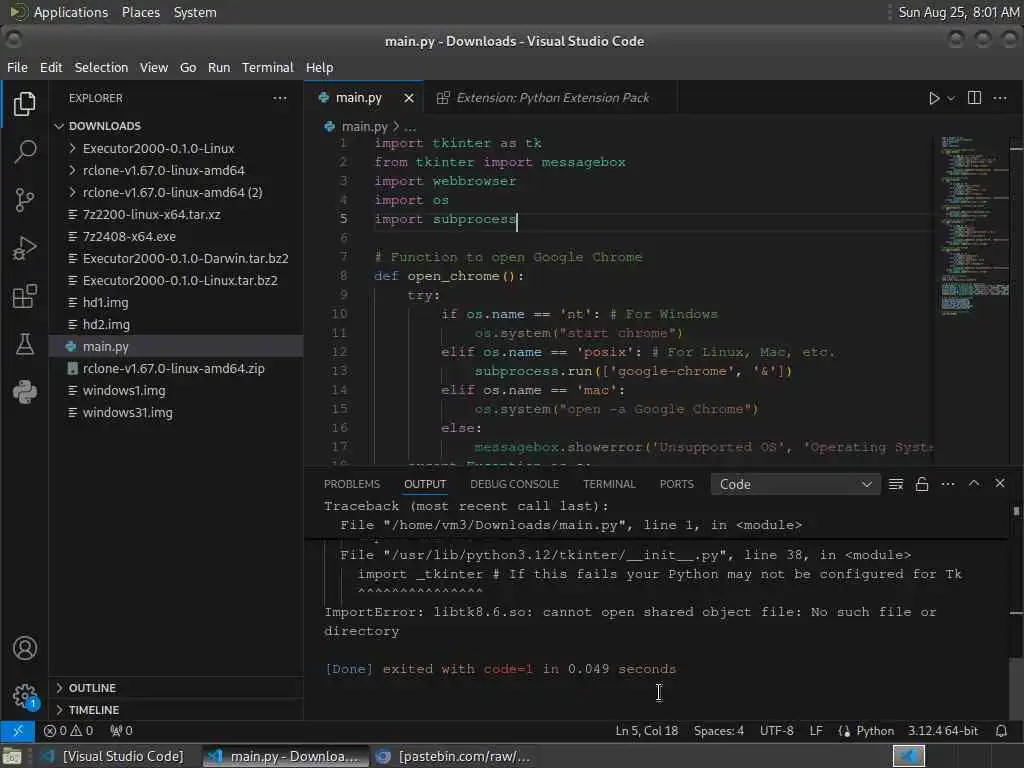Select interpreter 3.12.4 64-bit
1024x768 pixels.
[943, 731]
